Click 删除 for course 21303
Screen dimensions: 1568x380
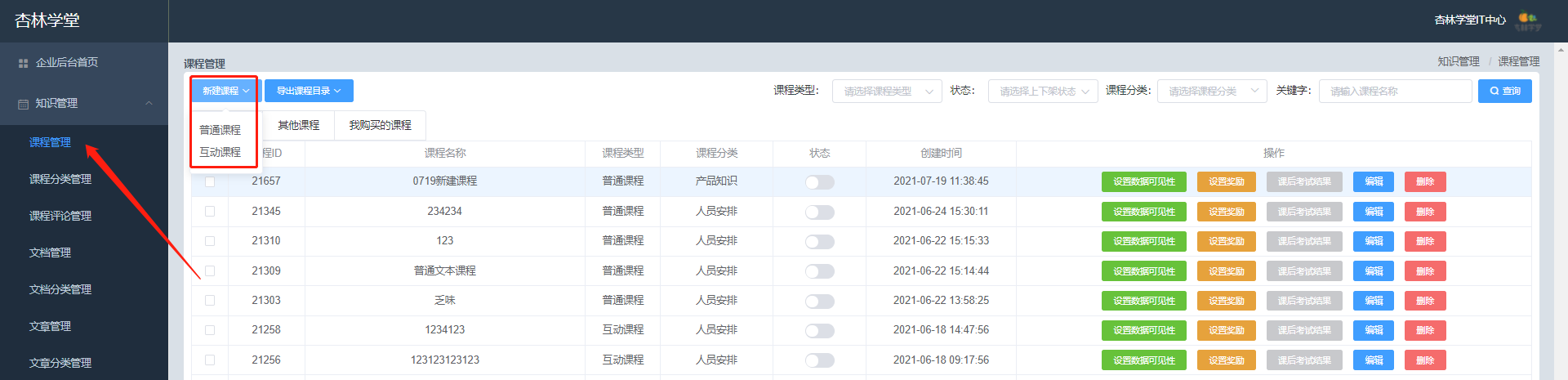point(1425,301)
